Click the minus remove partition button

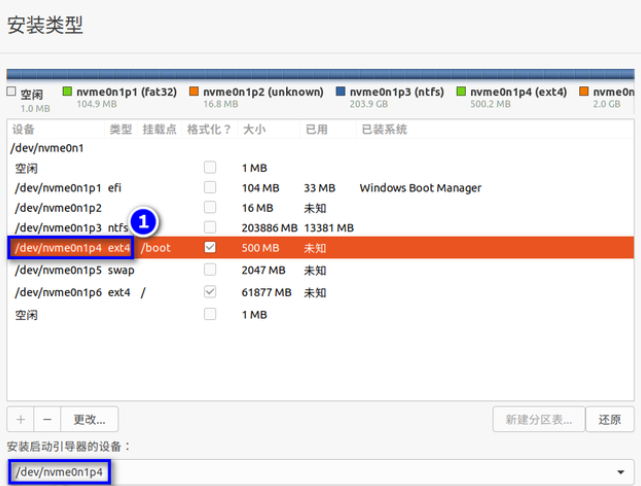click(47, 420)
